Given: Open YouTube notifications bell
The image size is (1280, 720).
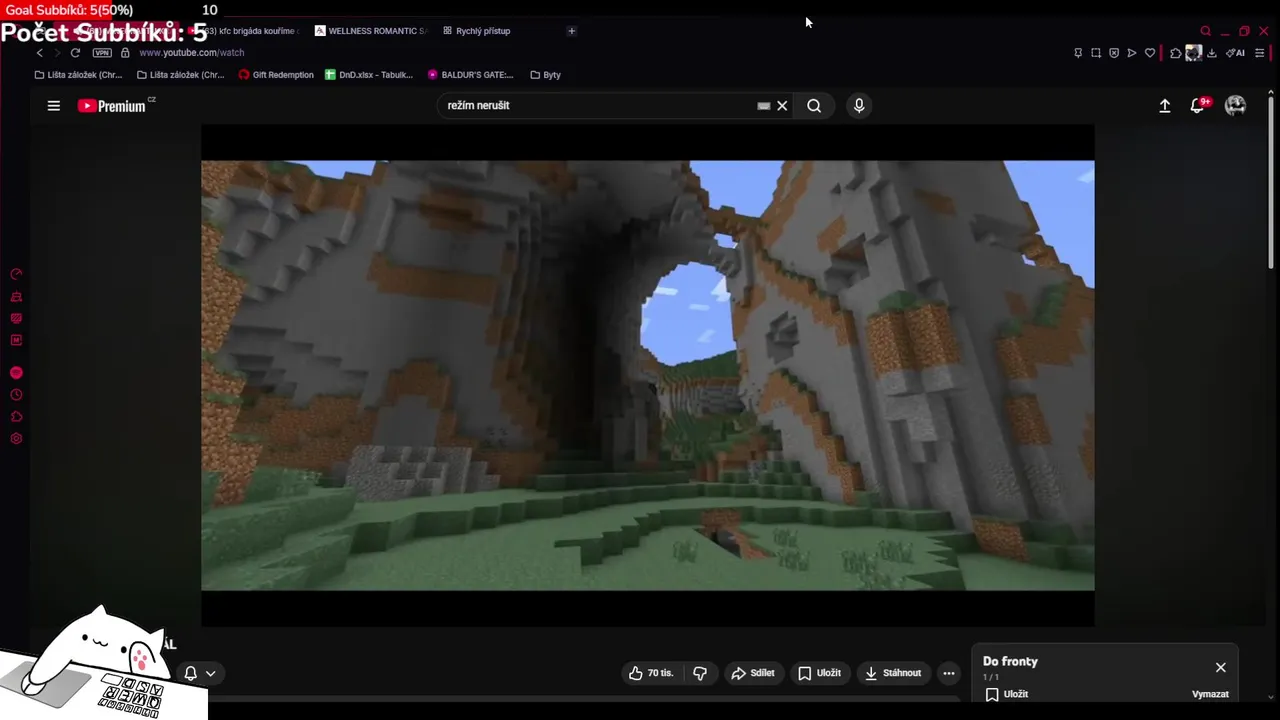Looking at the screenshot, I should 1197,106.
